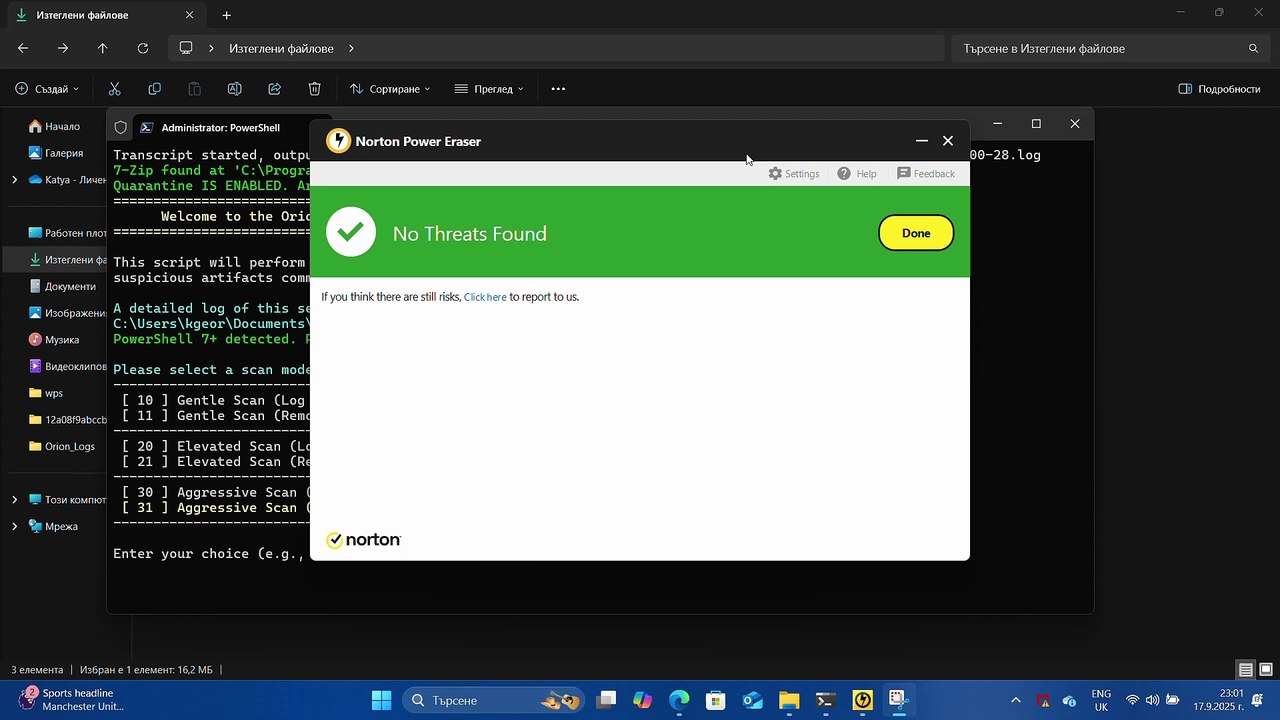Click the Изтеглени файлове breadcrumb in address bar

282,48
